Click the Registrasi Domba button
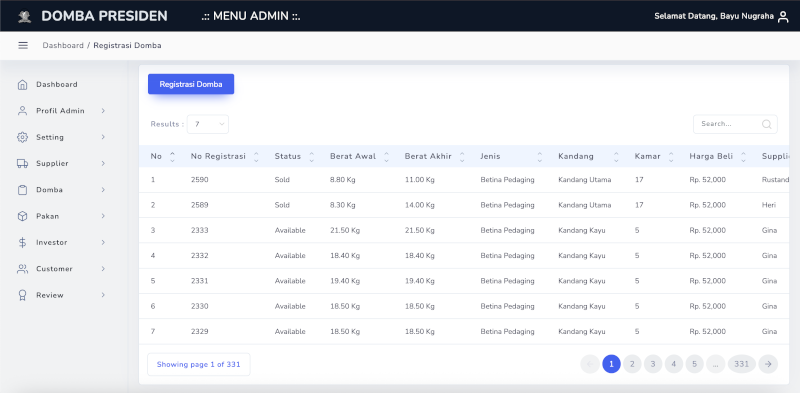This screenshot has width=800, height=393. pyautogui.click(x=191, y=84)
